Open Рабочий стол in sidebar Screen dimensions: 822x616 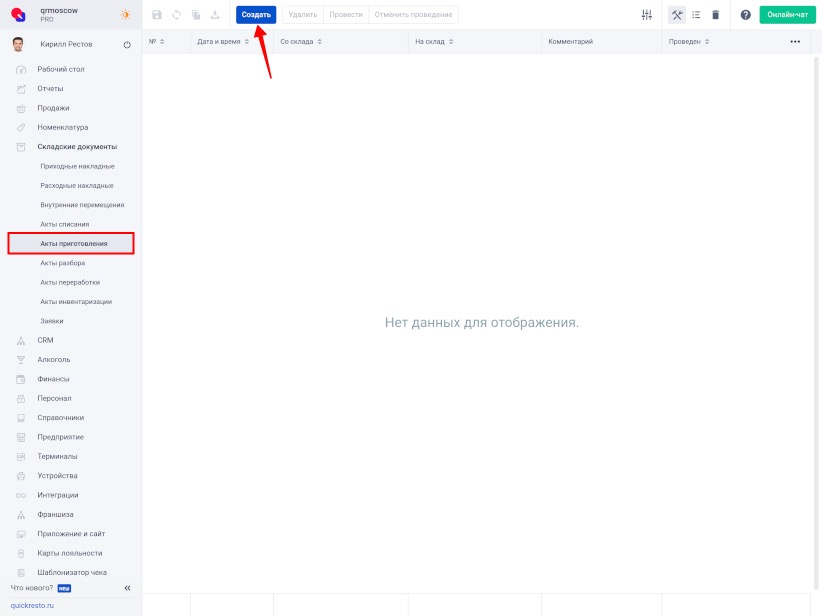(61, 69)
